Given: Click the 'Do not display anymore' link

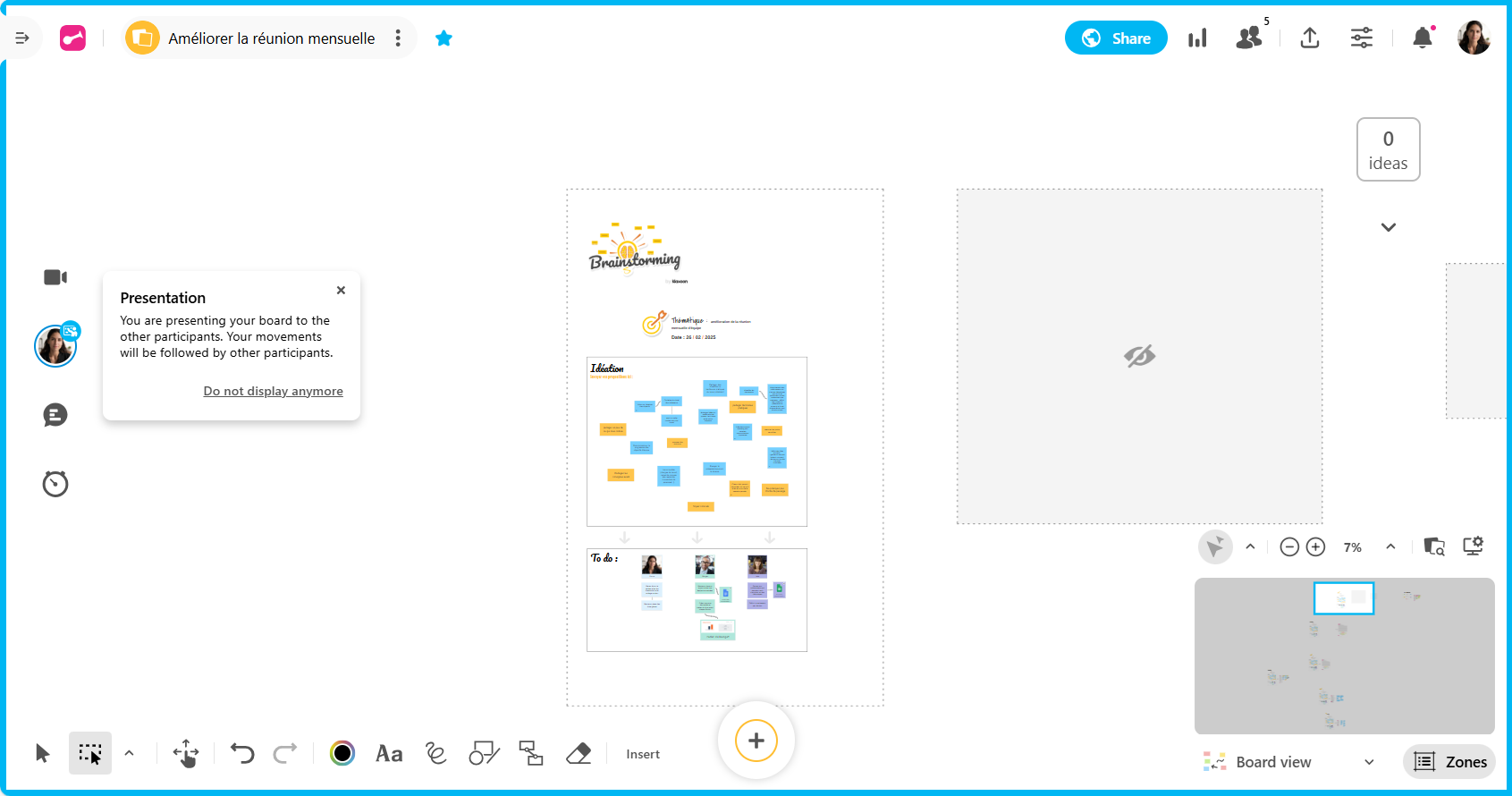Looking at the screenshot, I should click(x=273, y=391).
